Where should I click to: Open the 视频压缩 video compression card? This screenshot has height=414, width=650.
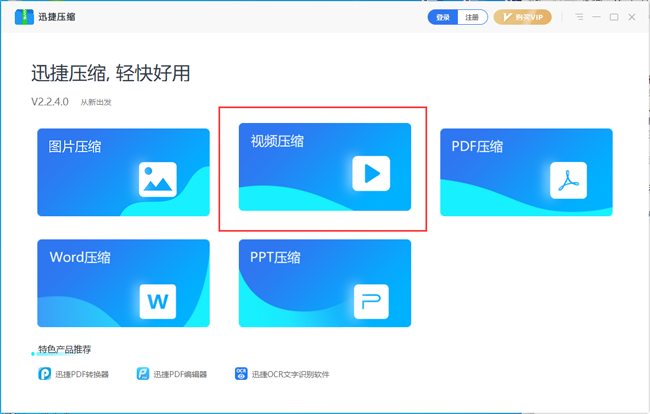(x=325, y=167)
